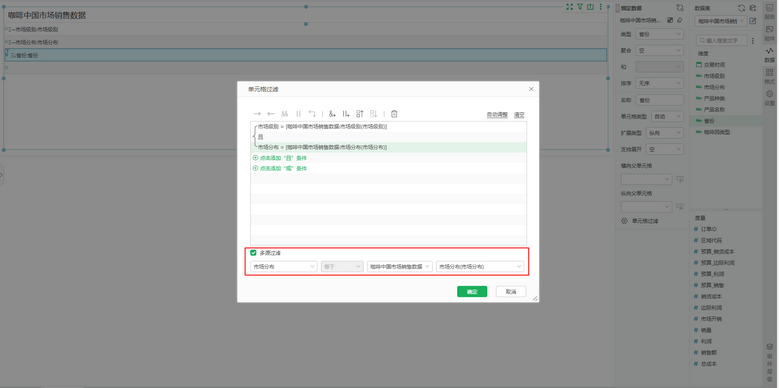Click the delete condition trash icon
This screenshot has height=388, width=779.
(x=394, y=114)
